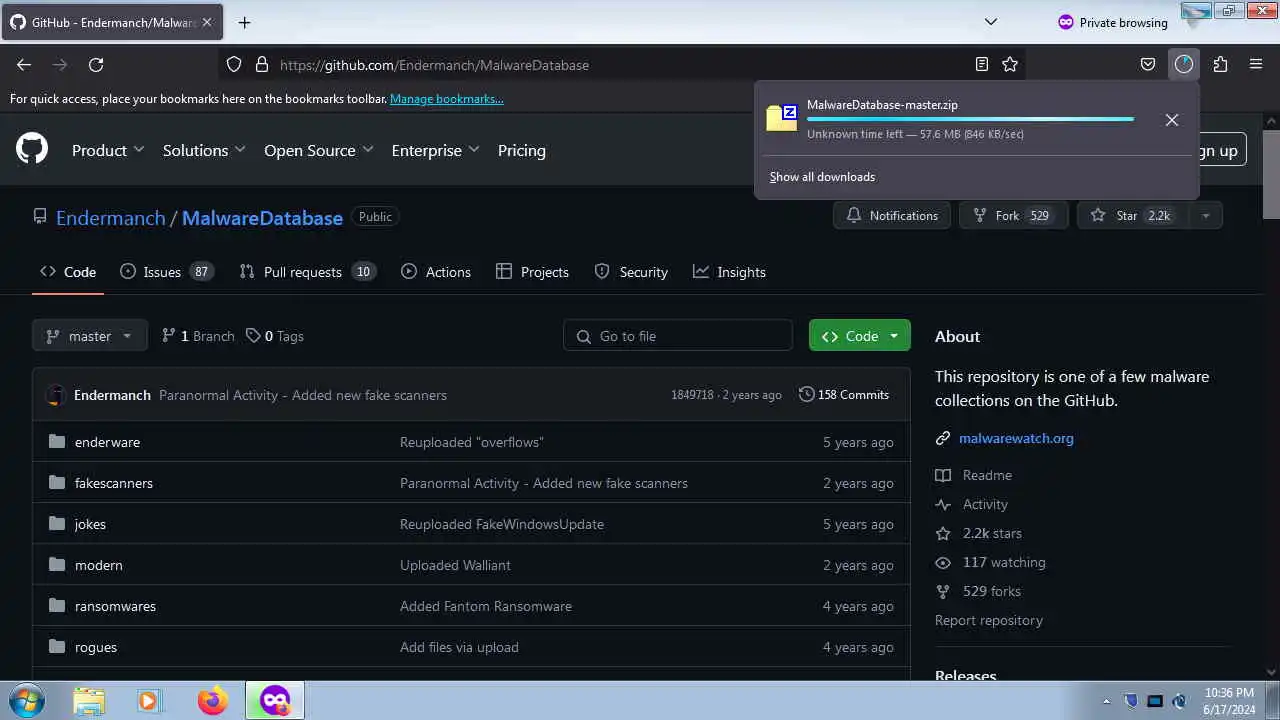Click the GitHub Octocat logo
This screenshot has height=720, width=1280.
pyautogui.click(x=32, y=150)
